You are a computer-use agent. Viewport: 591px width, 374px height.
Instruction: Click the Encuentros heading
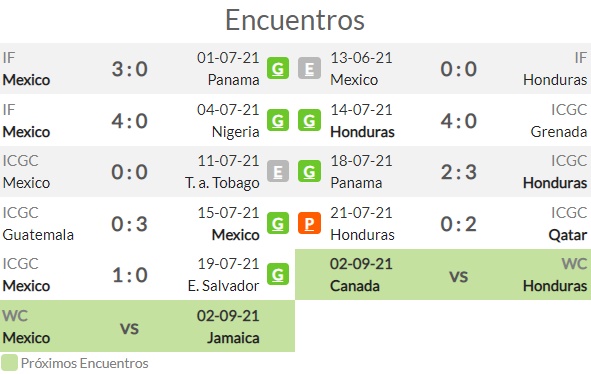pos(295,20)
